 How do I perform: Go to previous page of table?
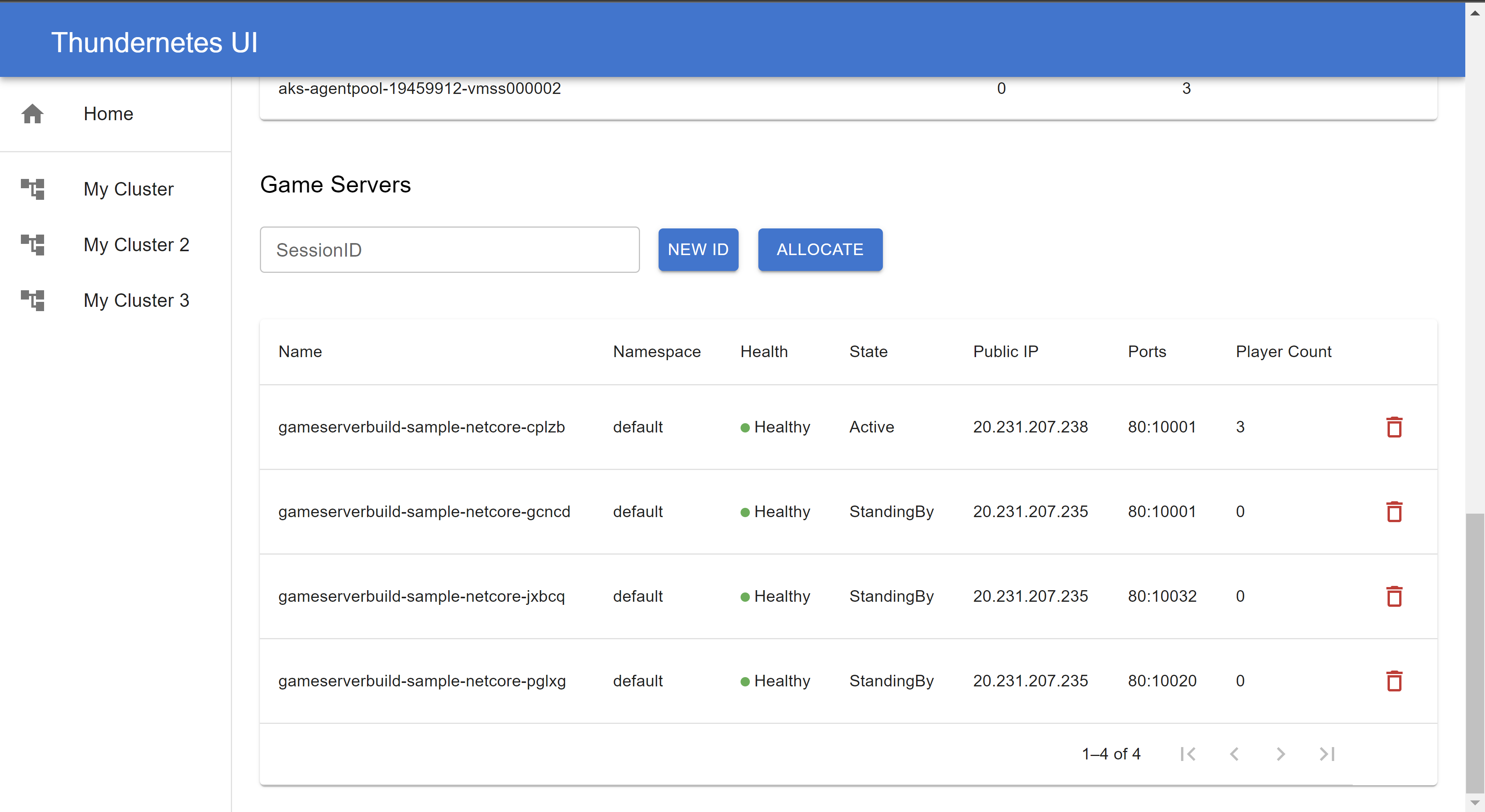(1234, 754)
